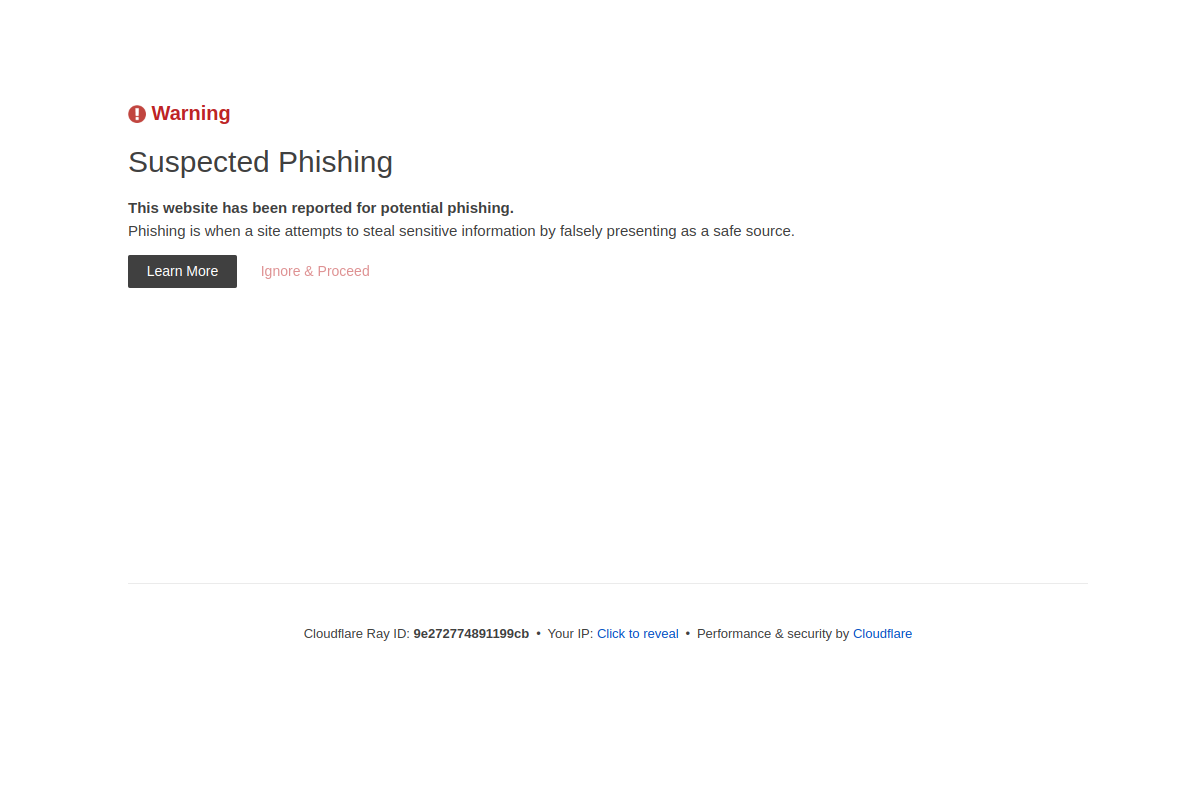Click the bullet separator before 'Performance & security'
This screenshot has width=1200, height=800.
687,633
